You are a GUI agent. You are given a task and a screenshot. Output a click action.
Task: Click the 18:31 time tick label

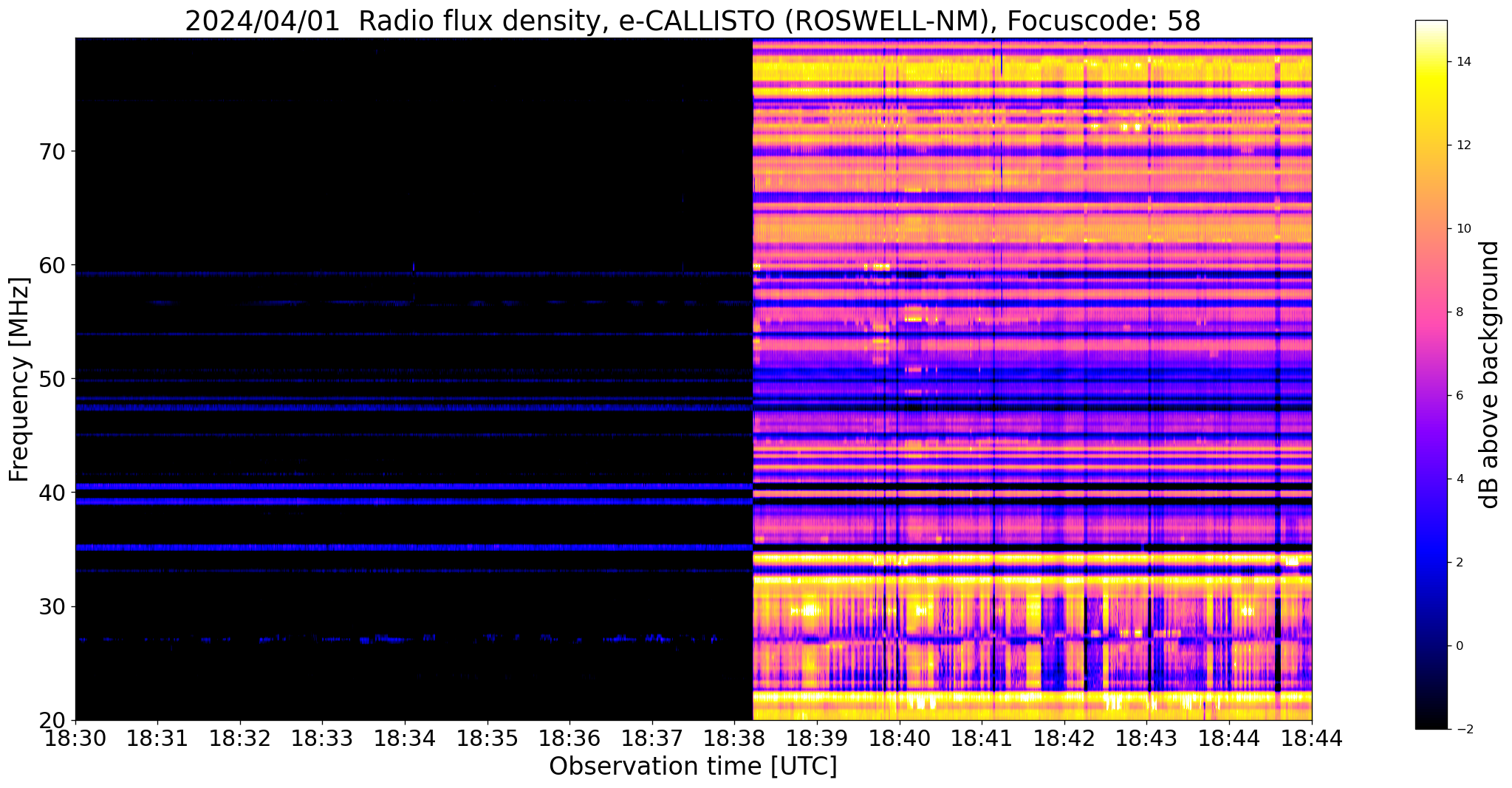pyautogui.click(x=158, y=737)
